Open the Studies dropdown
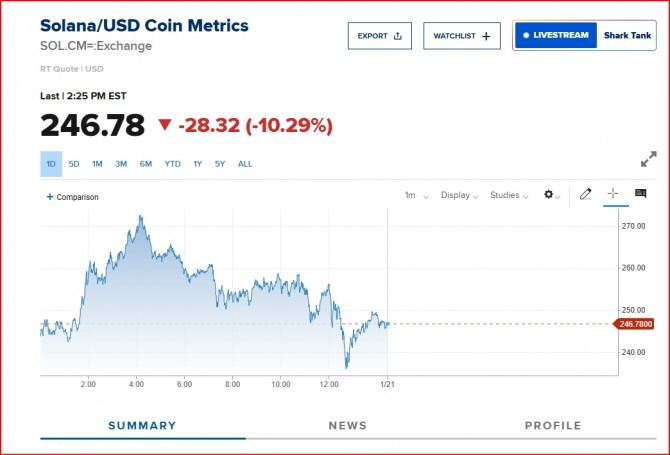Image resolution: width=670 pixels, height=455 pixels. tap(509, 195)
